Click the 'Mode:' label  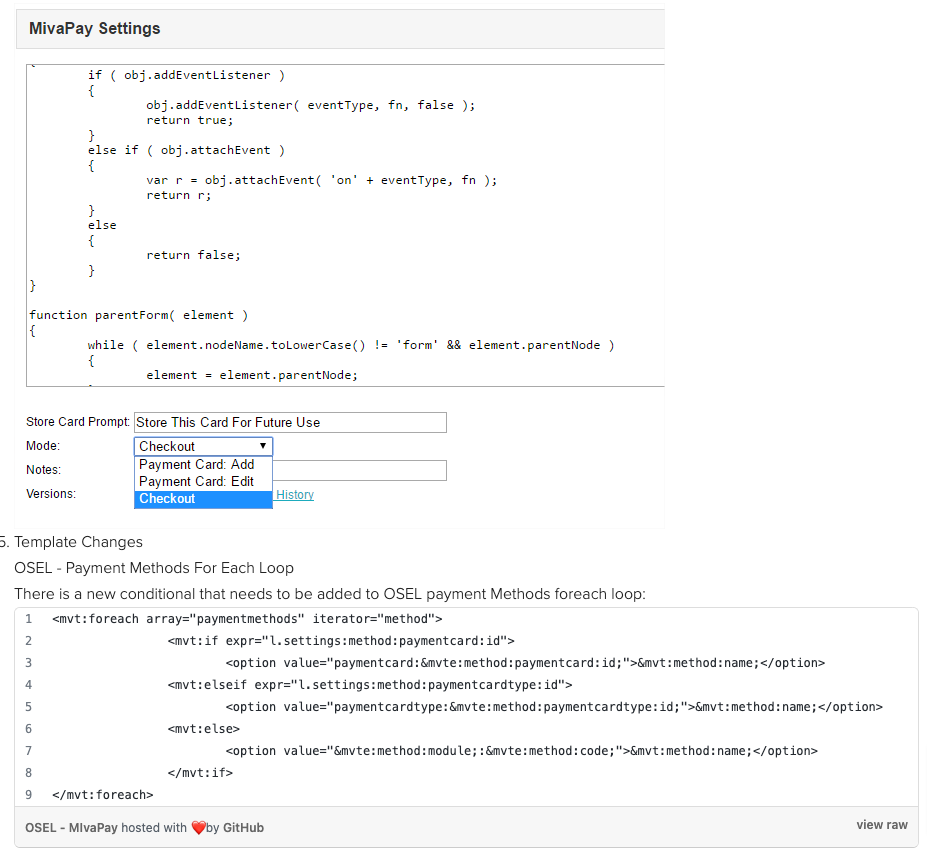[x=43, y=446]
